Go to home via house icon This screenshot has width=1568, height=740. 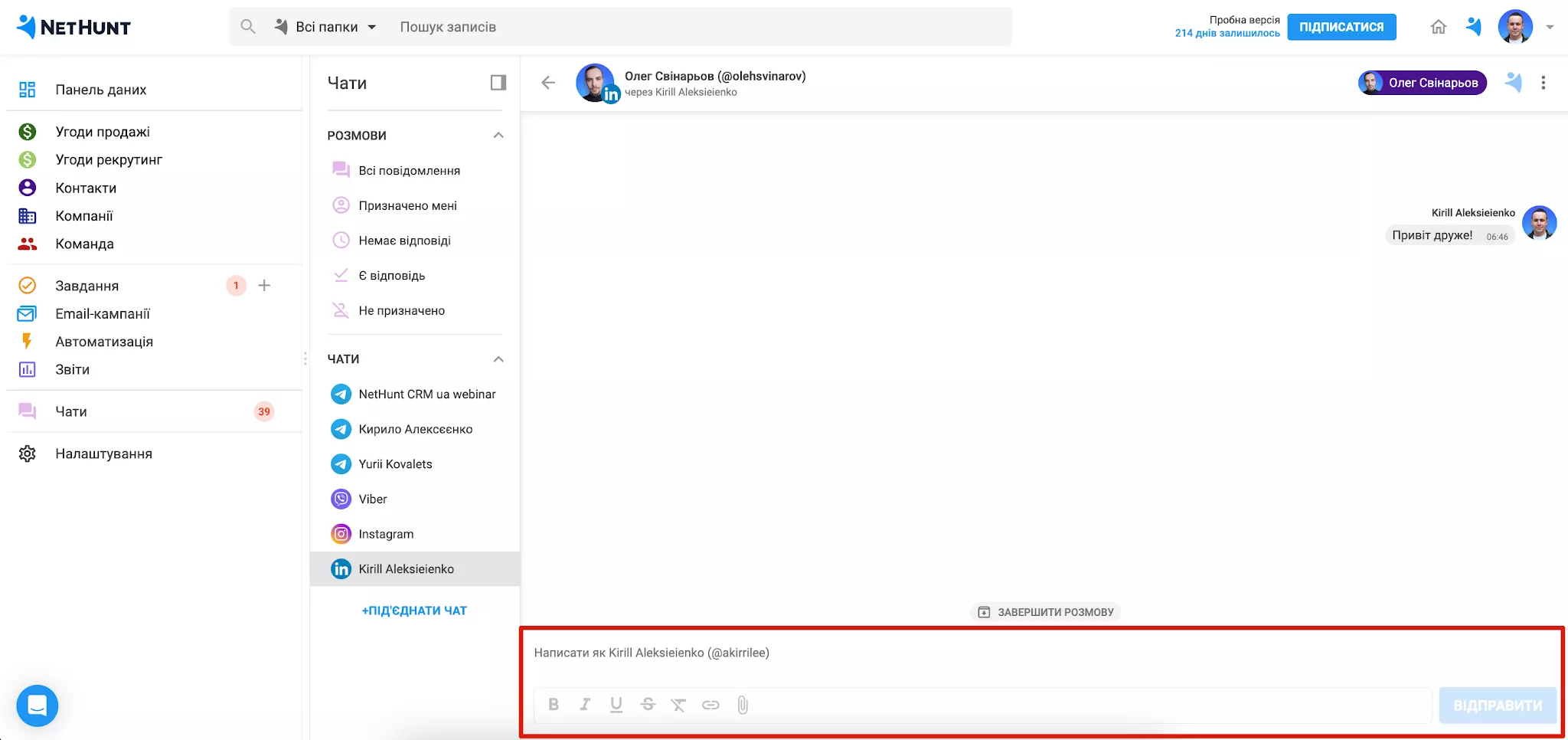pos(1439,27)
